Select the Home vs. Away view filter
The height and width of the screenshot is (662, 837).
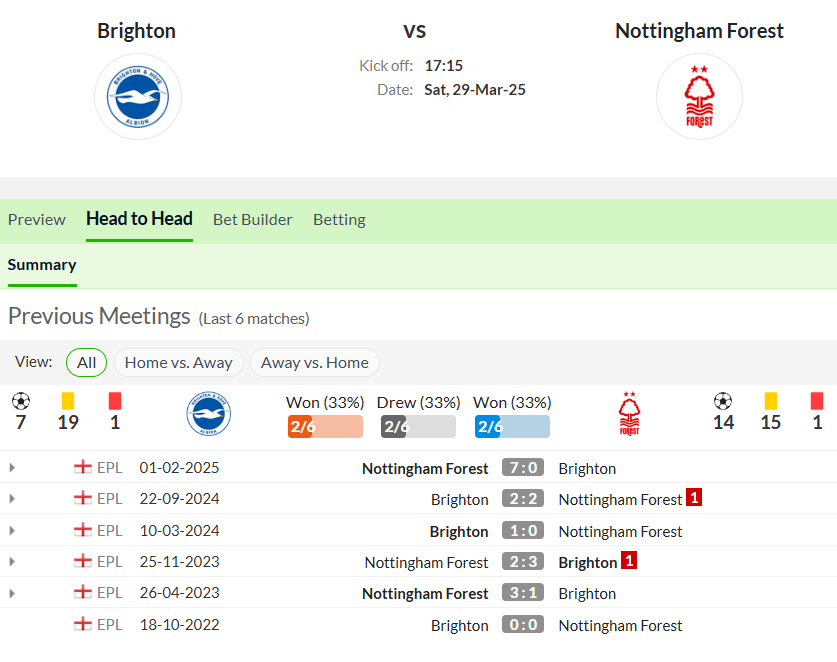[179, 362]
